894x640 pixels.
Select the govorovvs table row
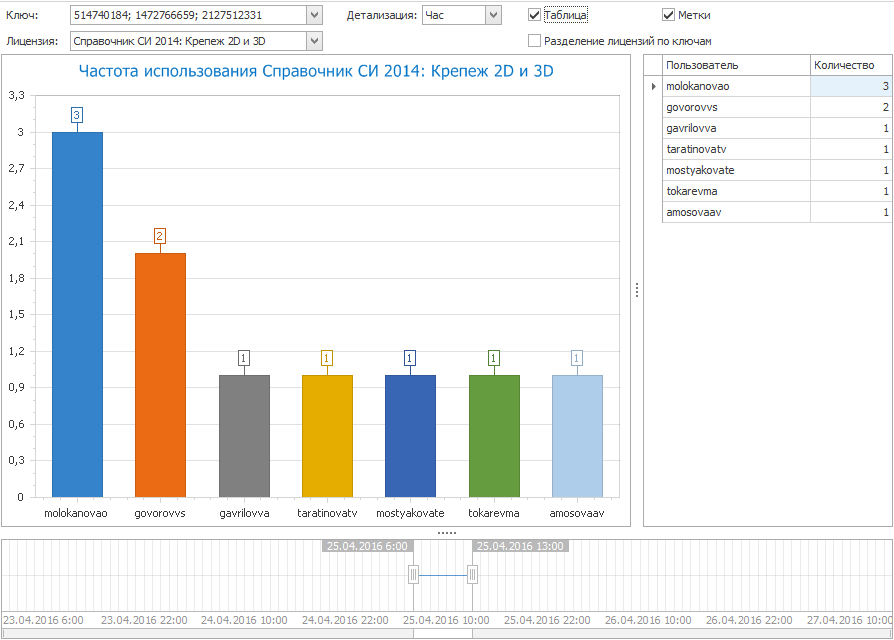pyautogui.click(x=735, y=108)
